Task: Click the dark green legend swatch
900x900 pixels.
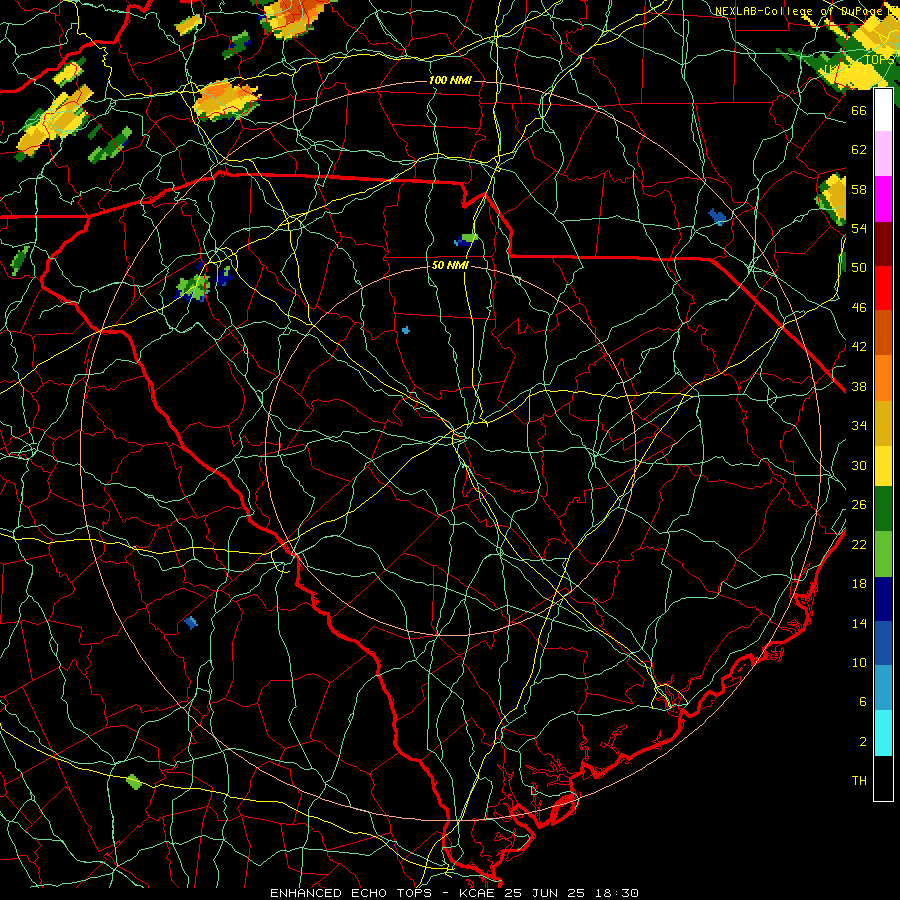Action: click(883, 509)
